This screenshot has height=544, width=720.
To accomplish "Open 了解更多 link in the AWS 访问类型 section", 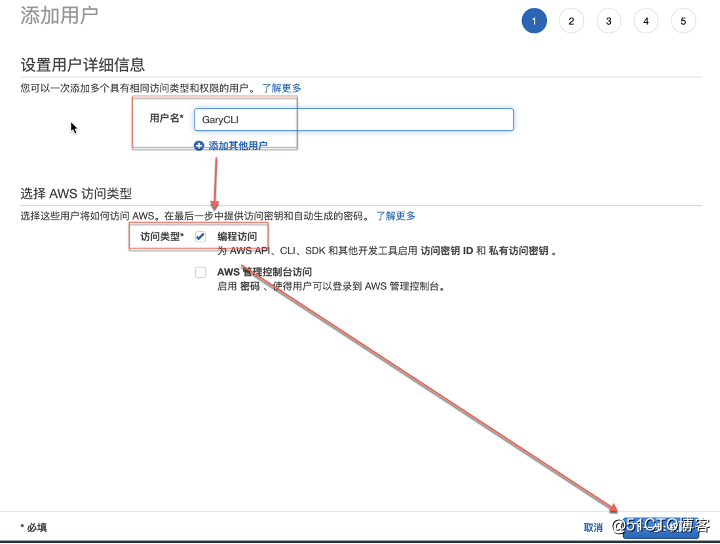I will (x=395, y=216).
